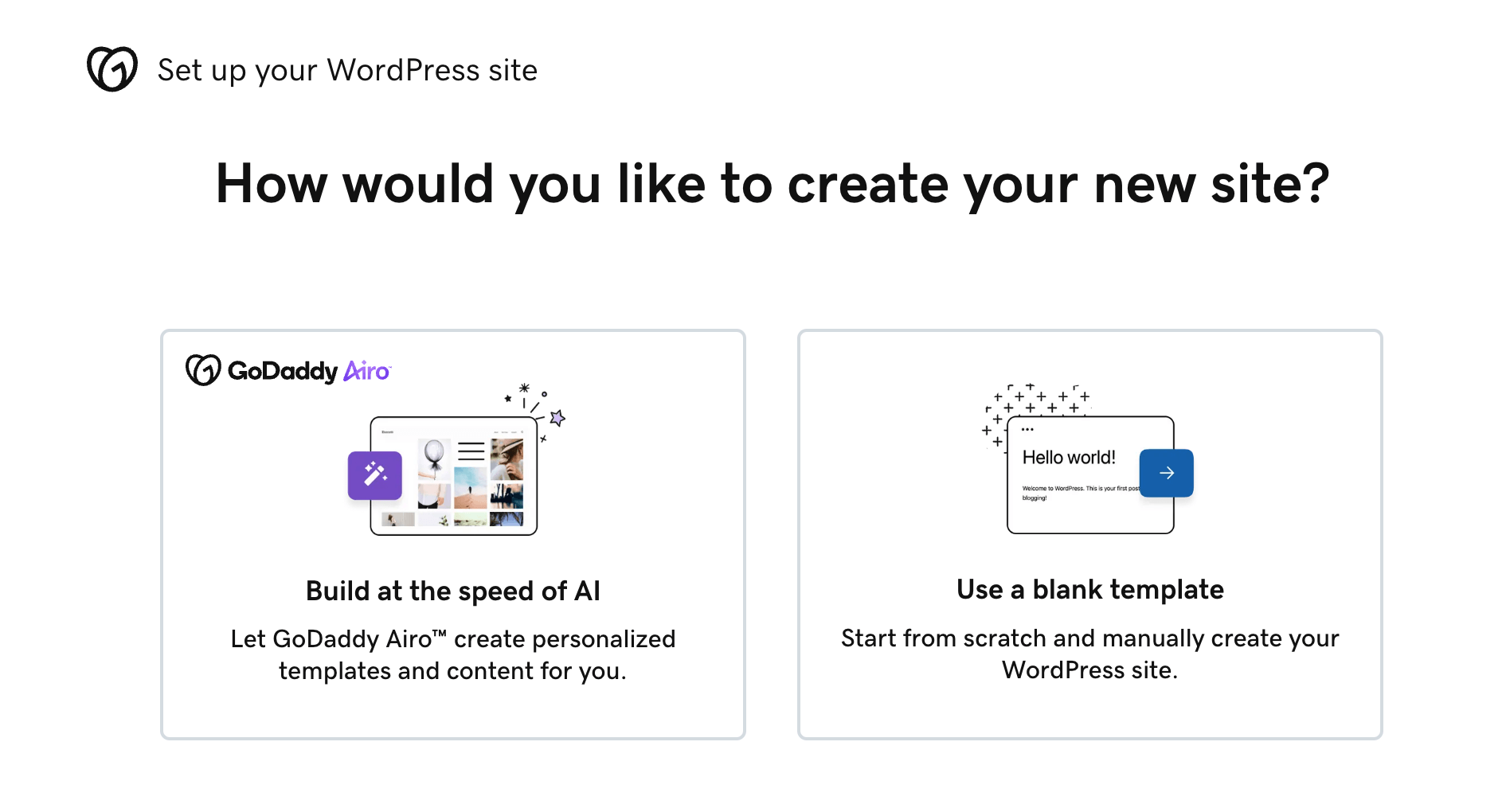Click the Set up your WordPress site header
The width and height of the screenshot is (1506, 812).
(346, 70)
